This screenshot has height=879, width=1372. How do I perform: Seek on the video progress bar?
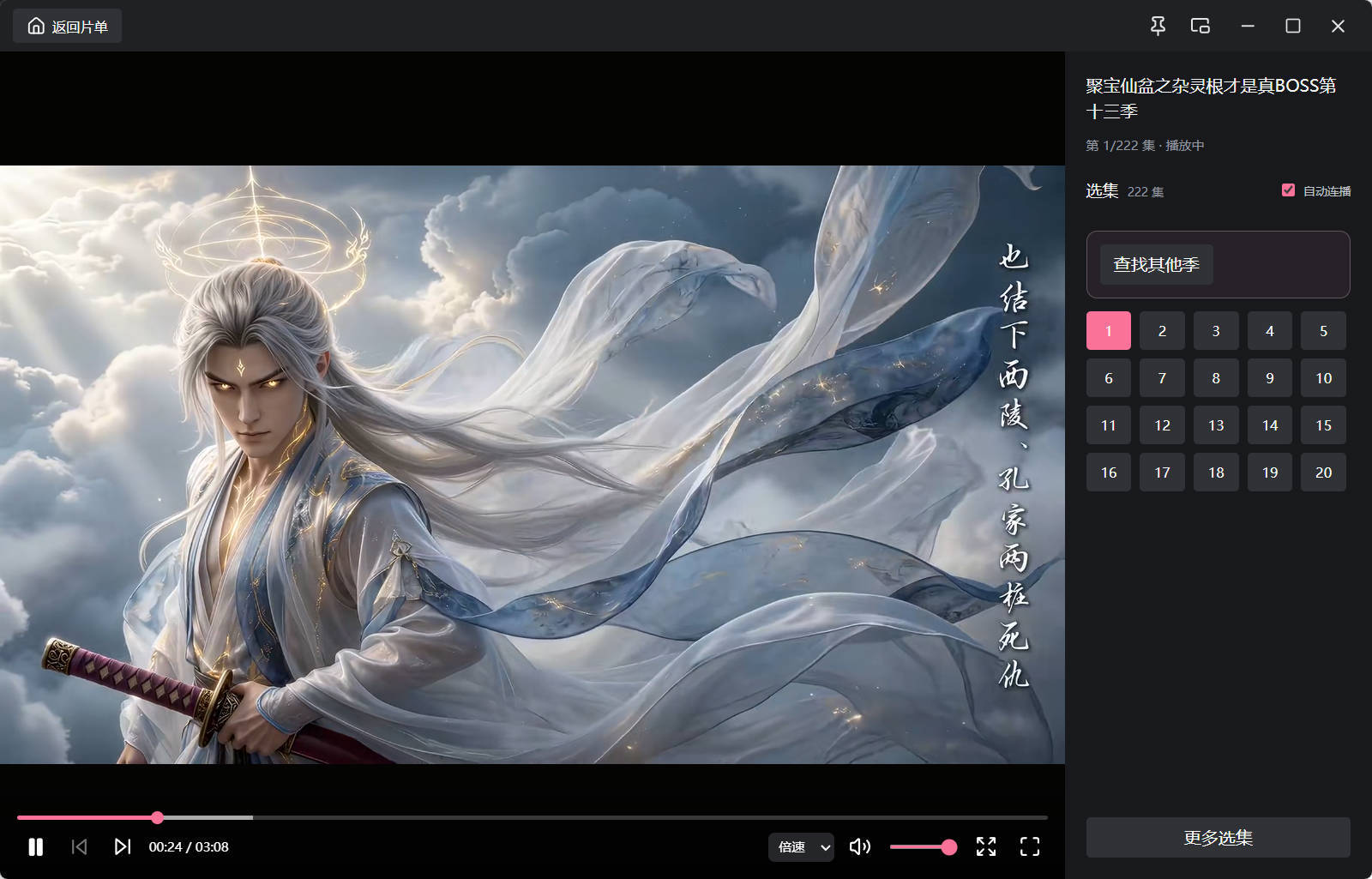[x=533, y=817]
